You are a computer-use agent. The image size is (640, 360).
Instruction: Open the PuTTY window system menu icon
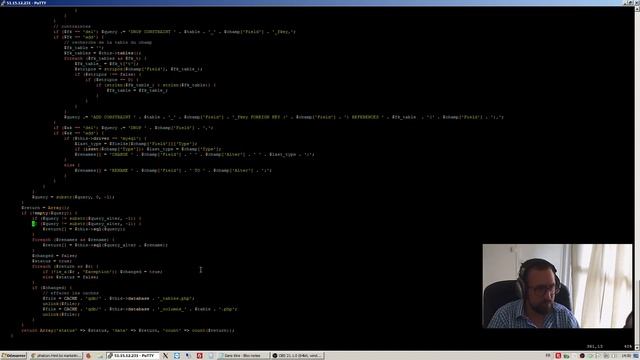[3, 2]
